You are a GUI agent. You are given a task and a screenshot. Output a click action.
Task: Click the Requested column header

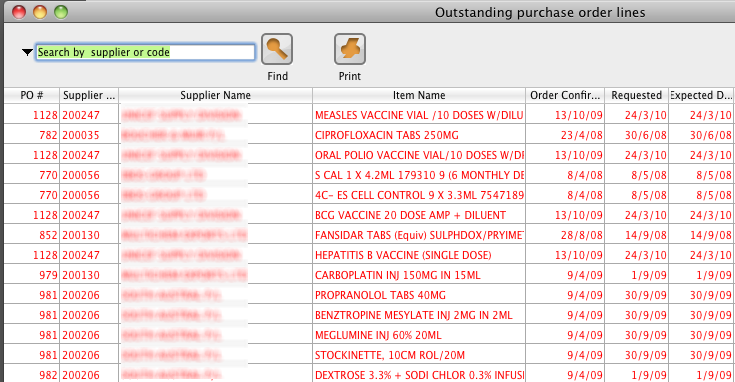[637, 95]
